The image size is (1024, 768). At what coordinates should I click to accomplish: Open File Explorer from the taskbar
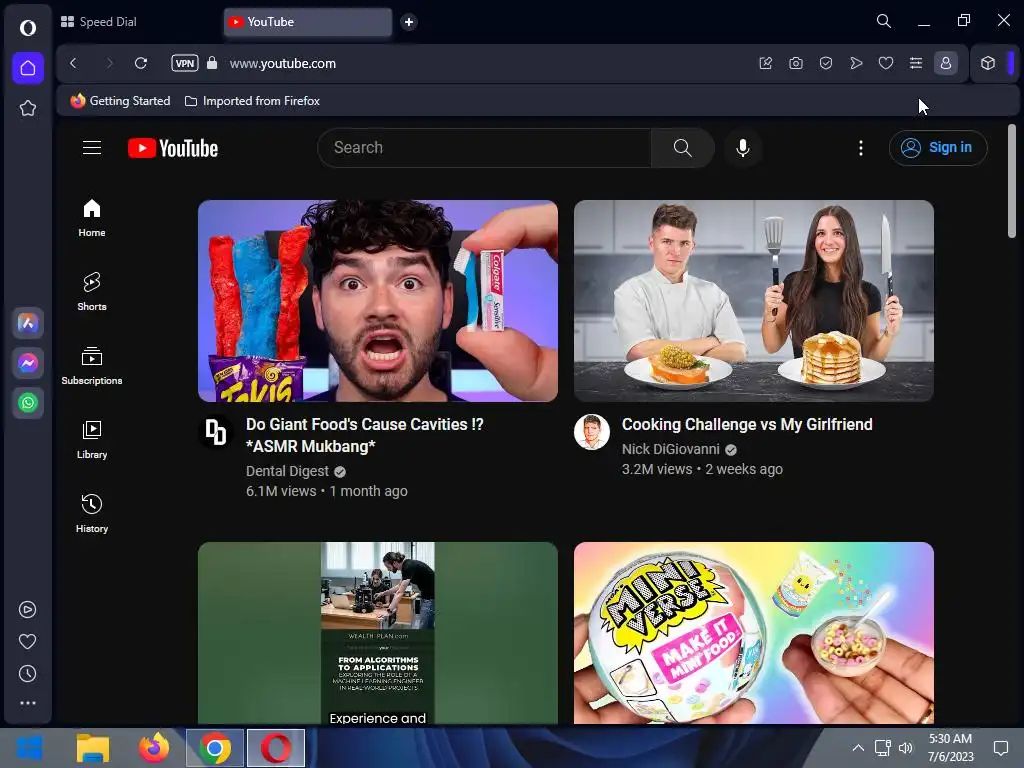click(x=93, y=748)
